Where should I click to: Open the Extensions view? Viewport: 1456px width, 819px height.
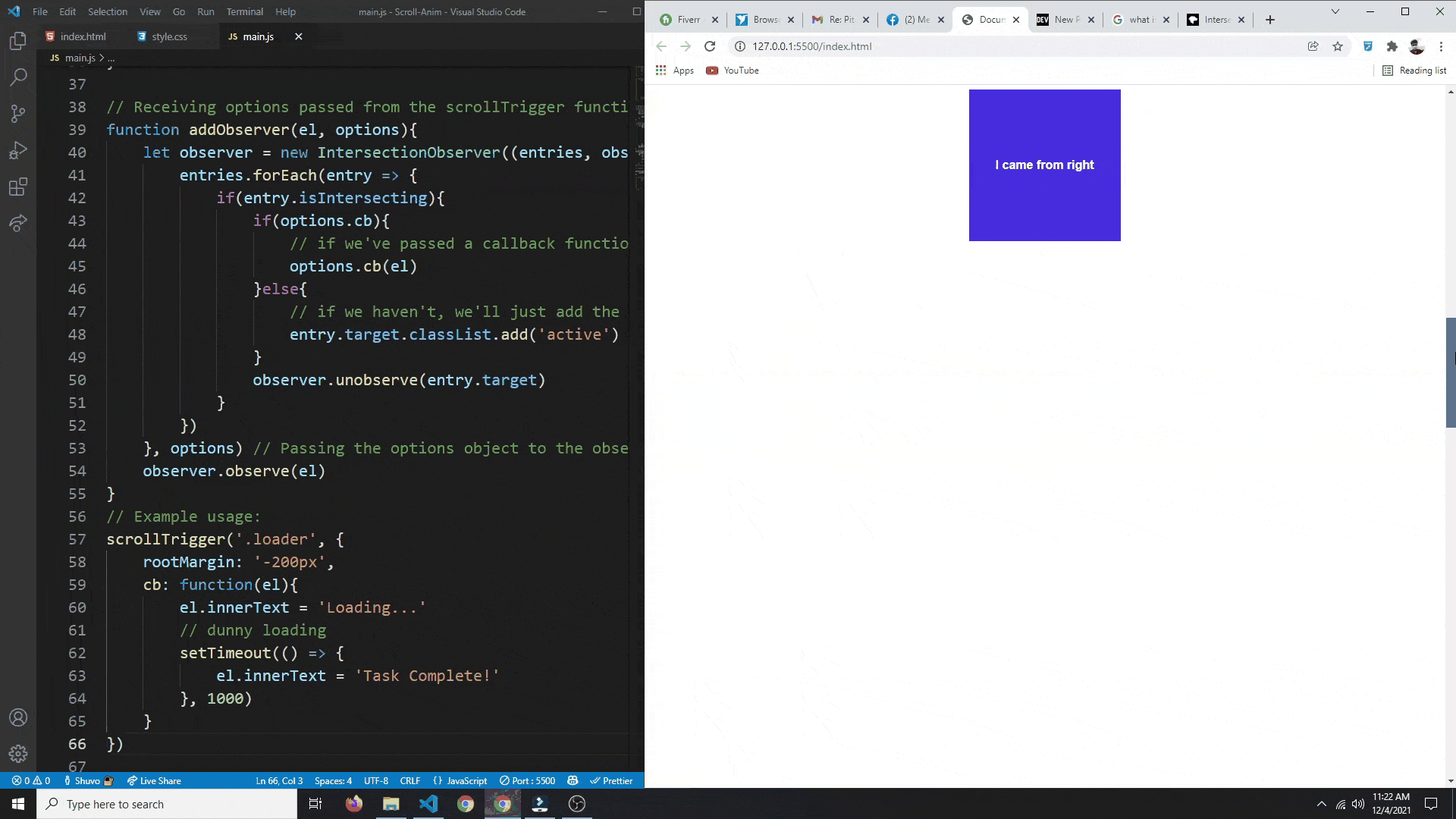18,187
